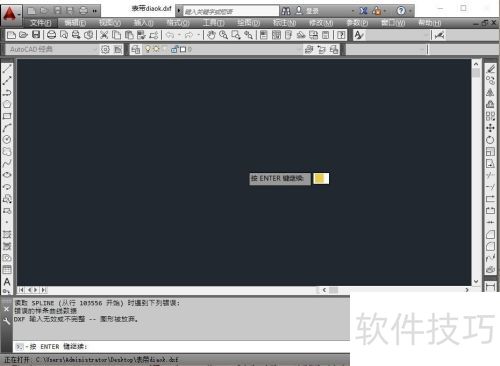Select the Line tool in draw toolbar
This screenshot has width=500, height=366.
(x=7, y=69)
